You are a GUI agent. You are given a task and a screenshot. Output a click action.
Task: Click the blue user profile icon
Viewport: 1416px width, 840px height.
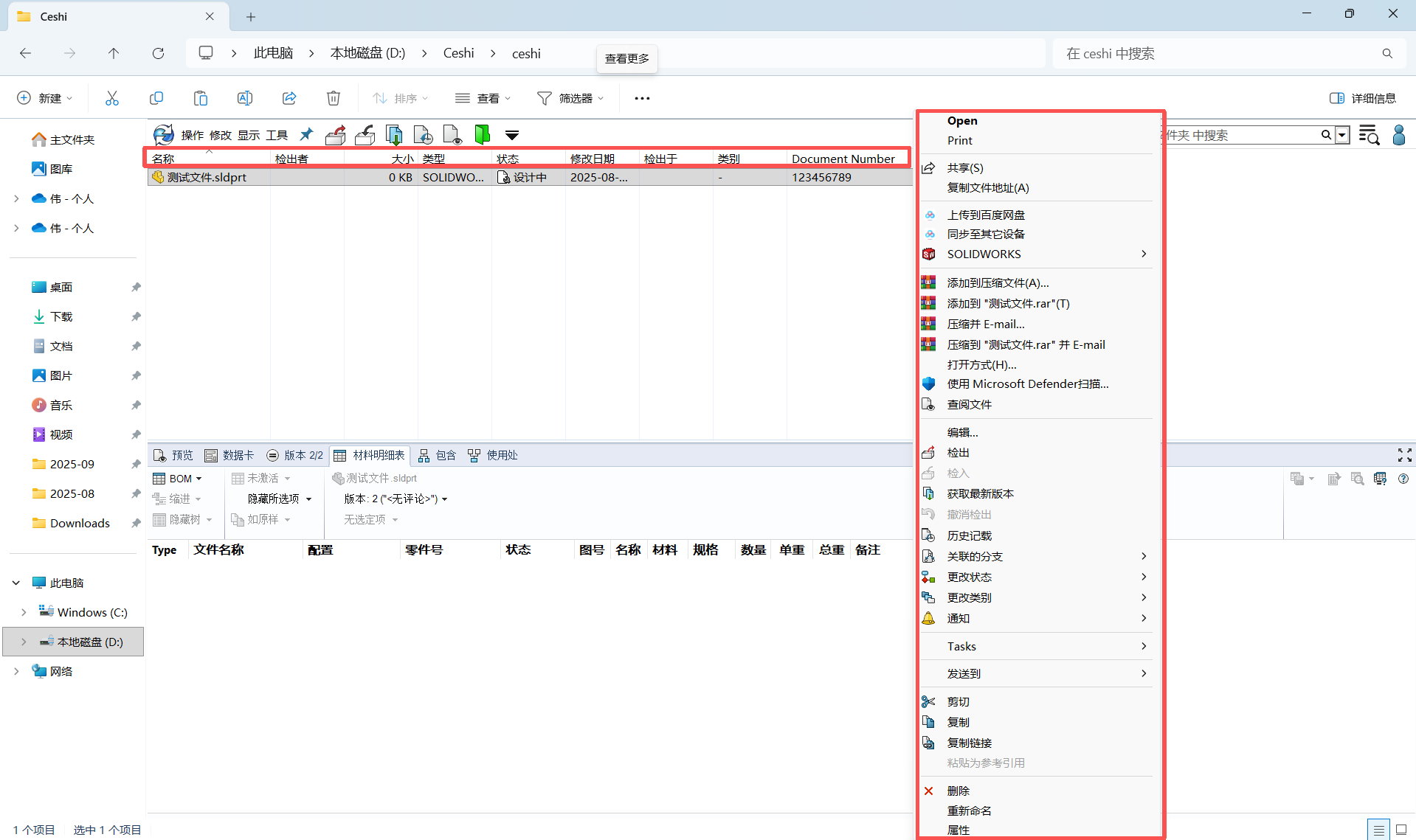pos(1398,135)
